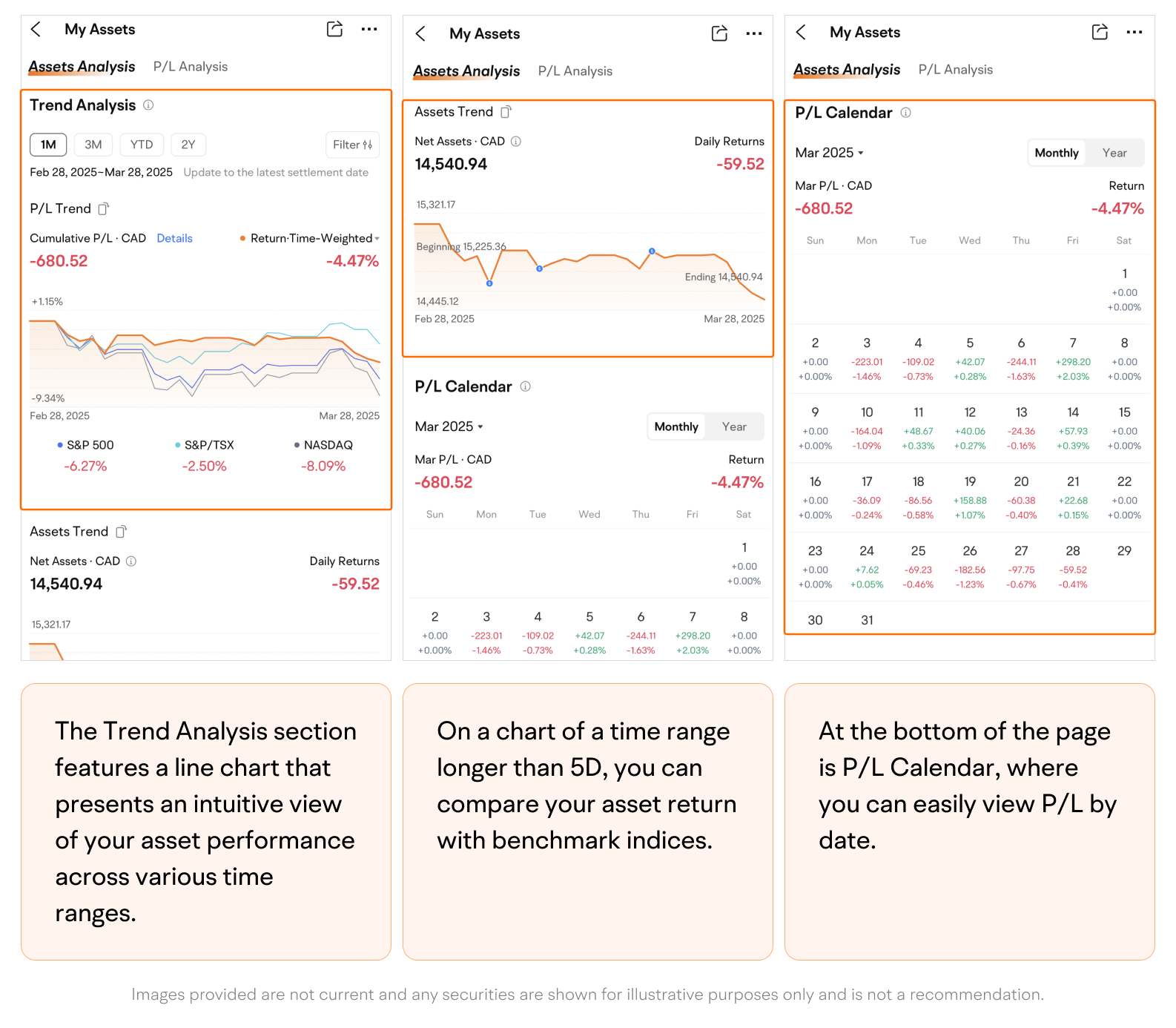The height and width of the screenshot is (1028, 1176).
Task: Tap the copy icon beside Assets Trend in the middle panel
Action: 506,112
